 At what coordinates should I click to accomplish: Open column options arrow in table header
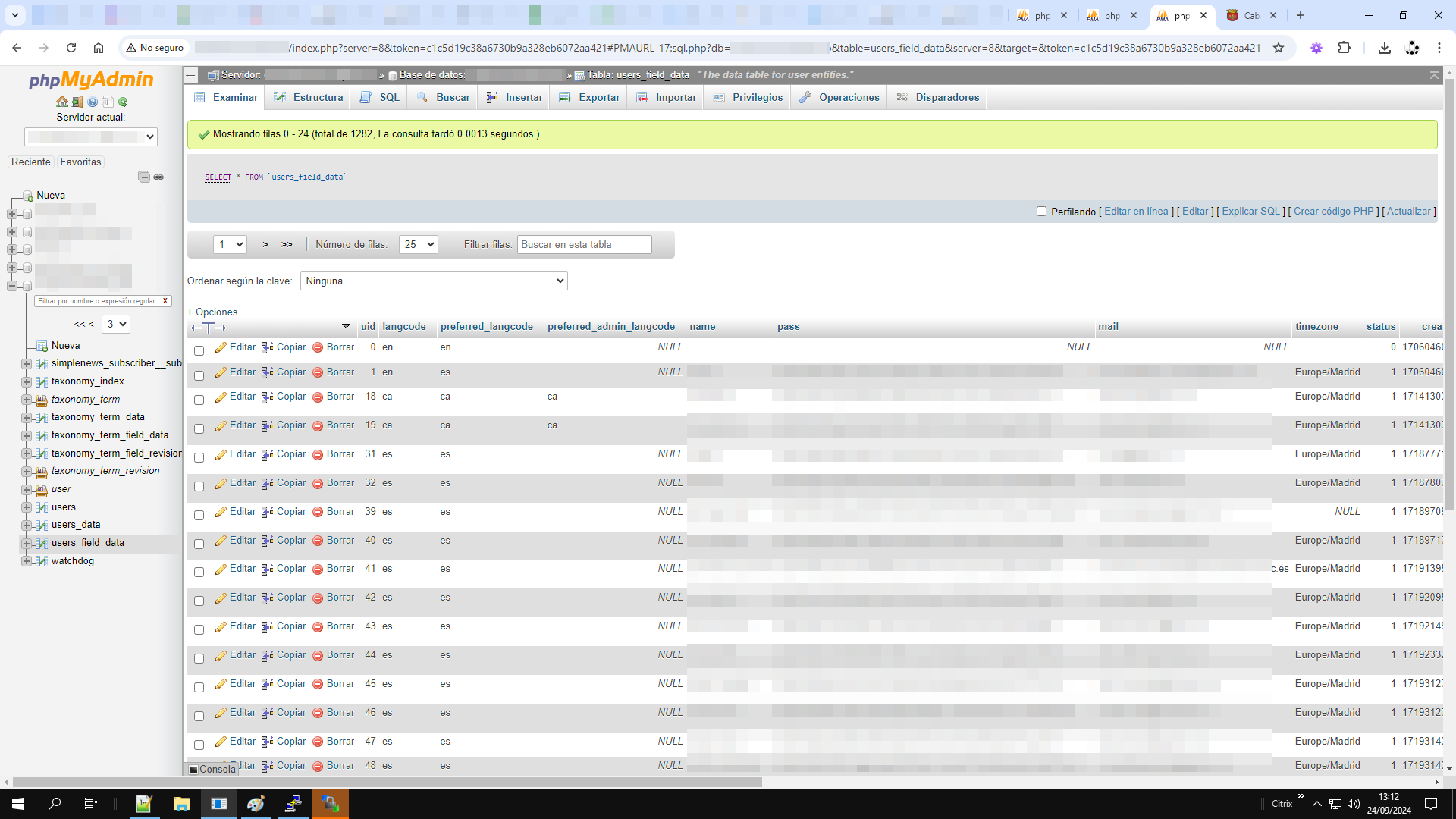click(x=346, y=327)
